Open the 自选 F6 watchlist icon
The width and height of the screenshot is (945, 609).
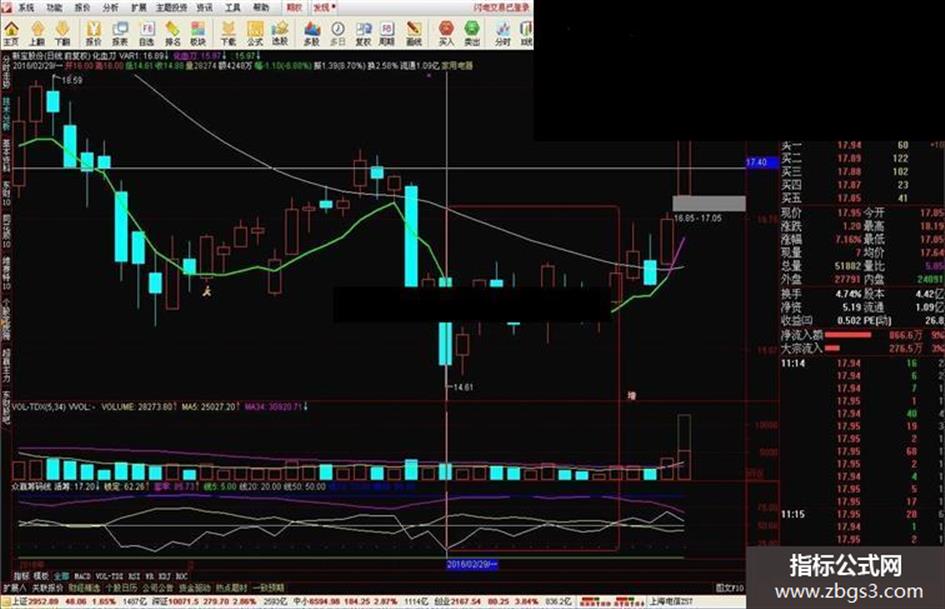point(146,33)
